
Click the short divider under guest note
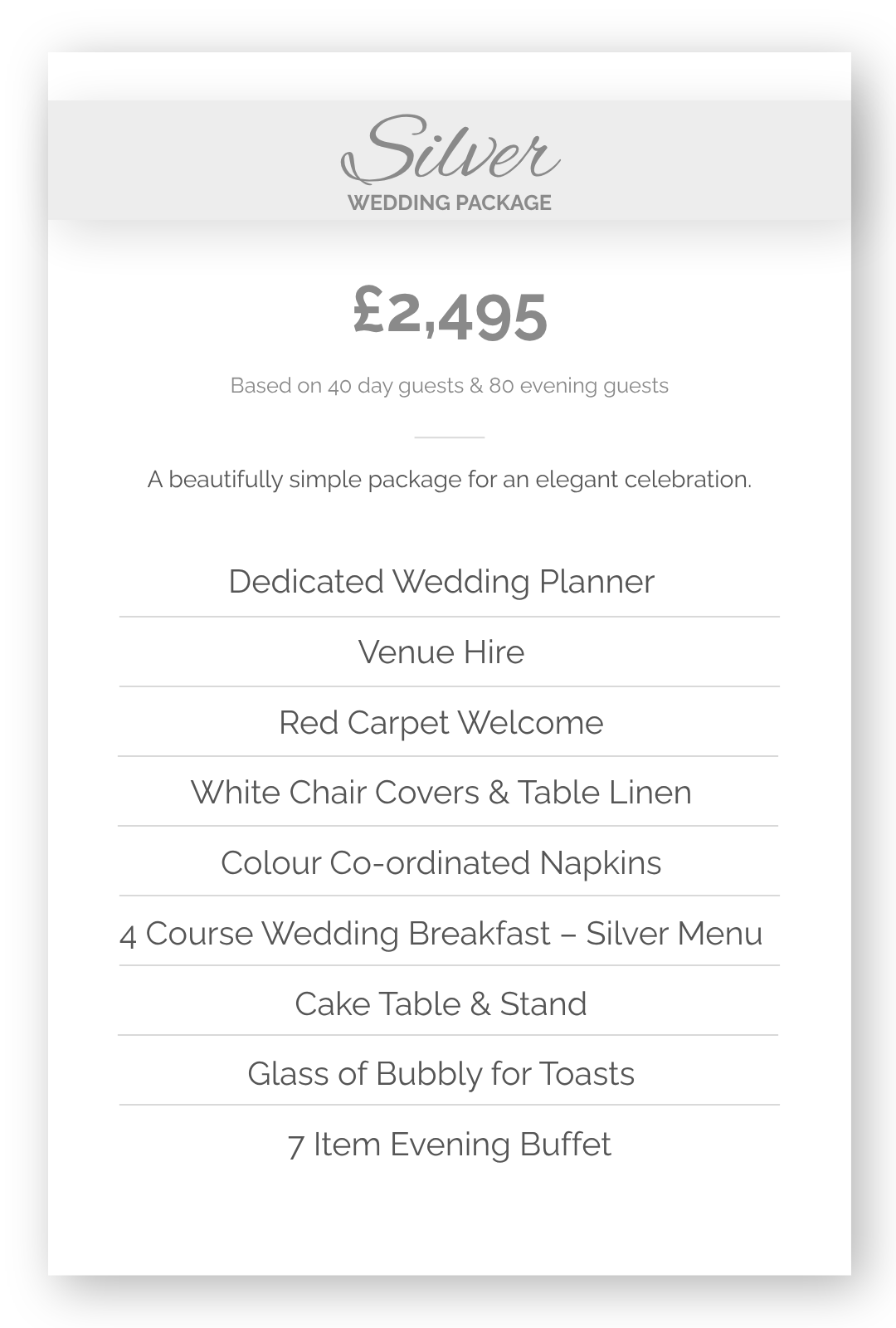[x=449, y=437]
